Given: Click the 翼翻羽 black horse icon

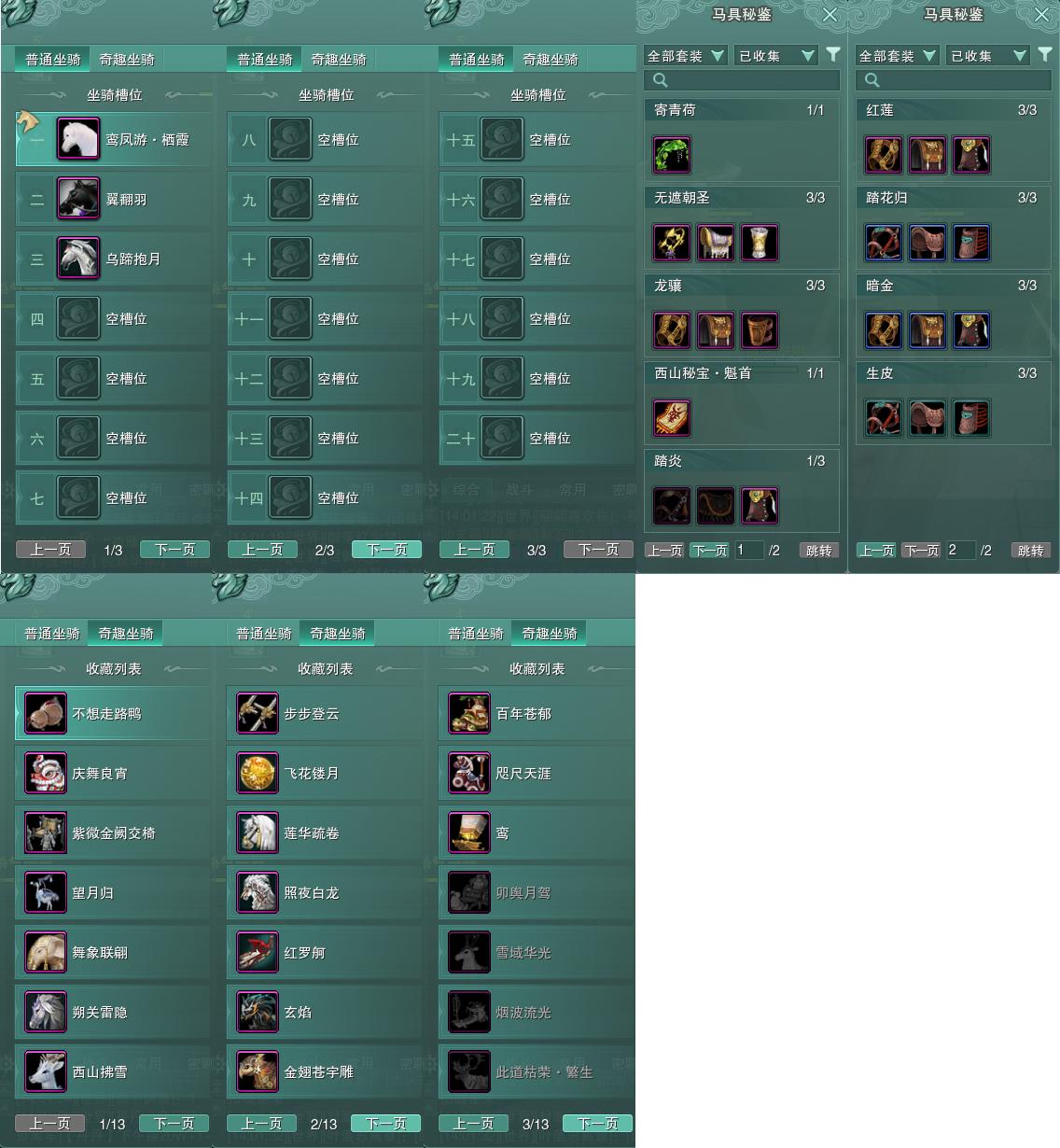Looking at the screenshot, I should coord(78,199).
